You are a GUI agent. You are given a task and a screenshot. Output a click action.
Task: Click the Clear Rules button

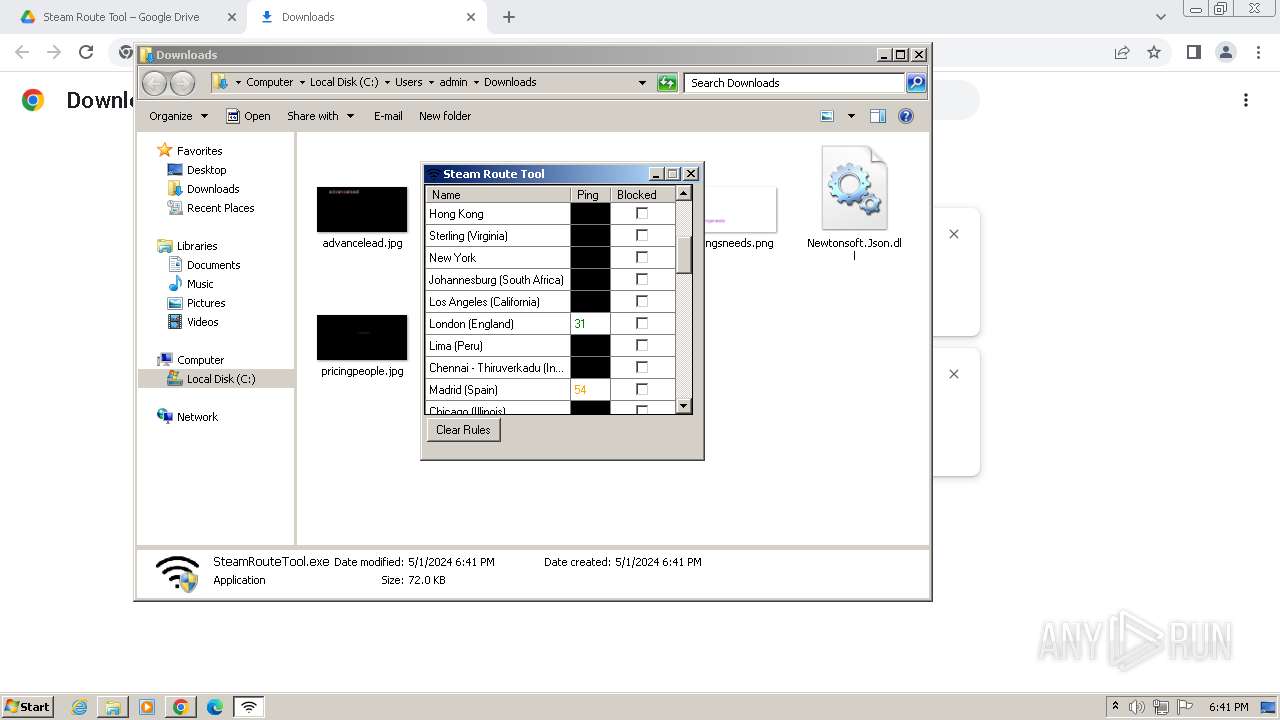click(463, 430)
